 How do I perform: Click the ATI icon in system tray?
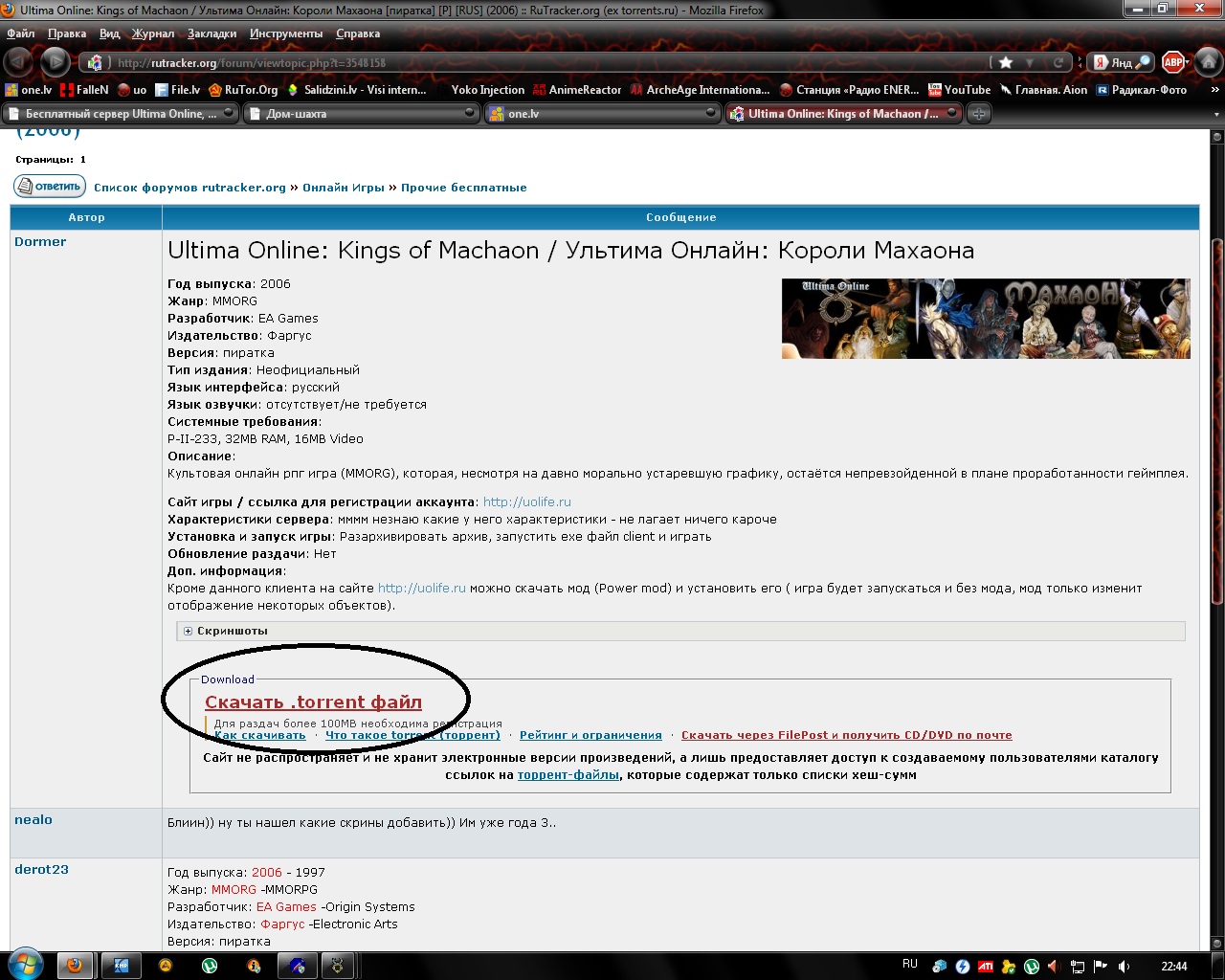click(x=986, y=967)
